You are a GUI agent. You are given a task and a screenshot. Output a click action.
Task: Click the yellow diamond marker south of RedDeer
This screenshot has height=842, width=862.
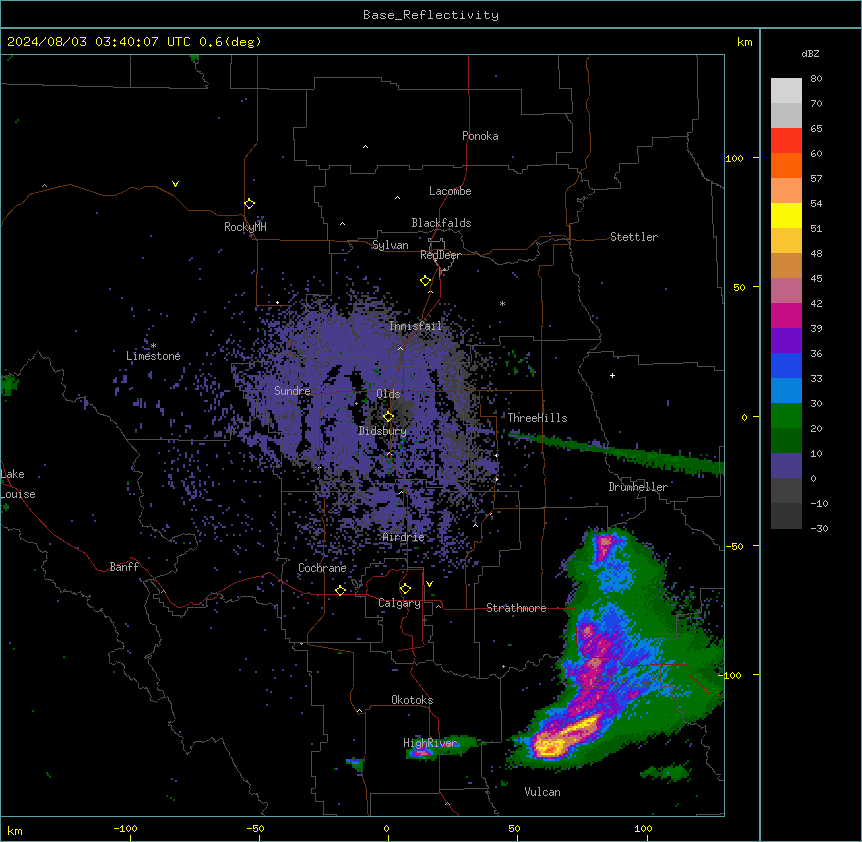pos(426,281)
